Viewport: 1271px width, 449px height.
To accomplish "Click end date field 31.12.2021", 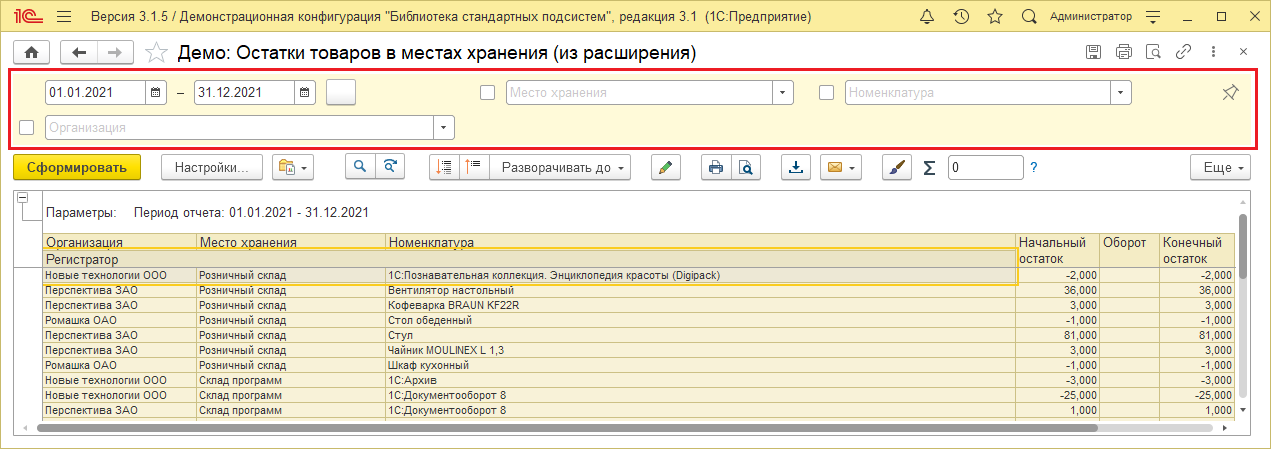I will pos(244,92).
